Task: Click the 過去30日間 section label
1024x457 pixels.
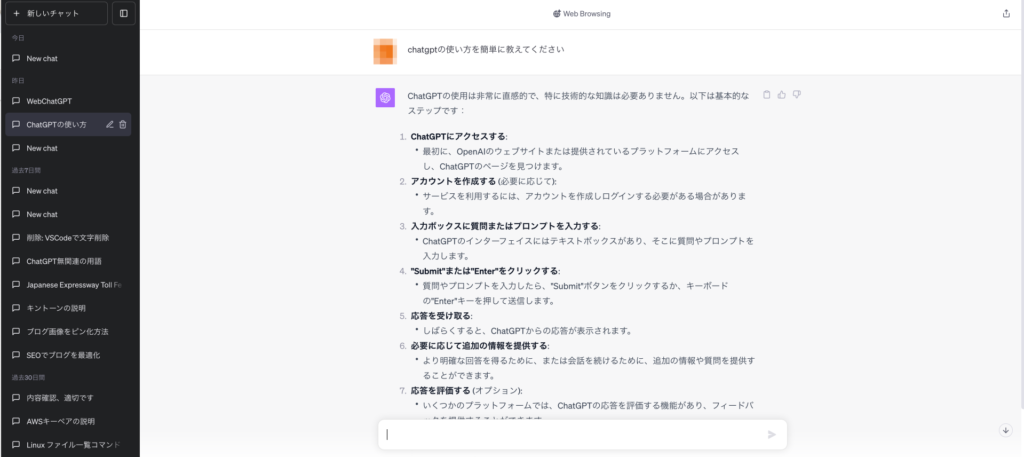Action: tap(27, 377)
